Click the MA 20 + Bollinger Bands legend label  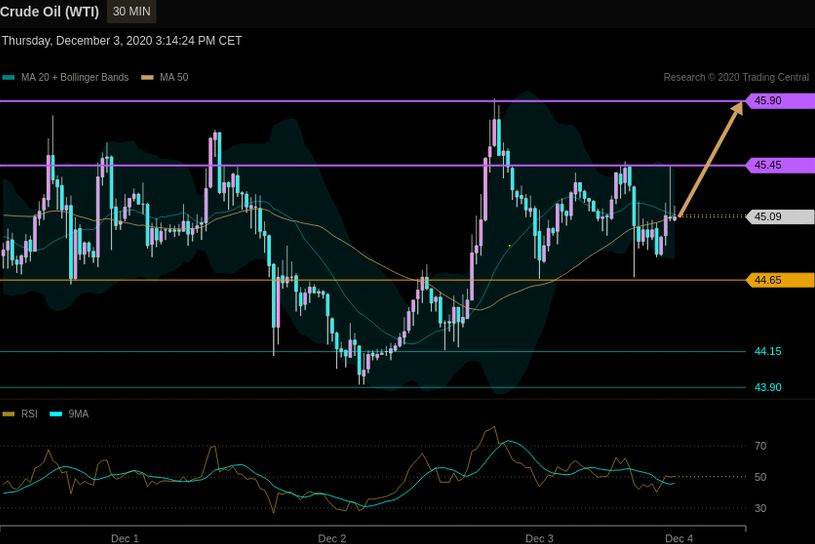click(75, 77)
